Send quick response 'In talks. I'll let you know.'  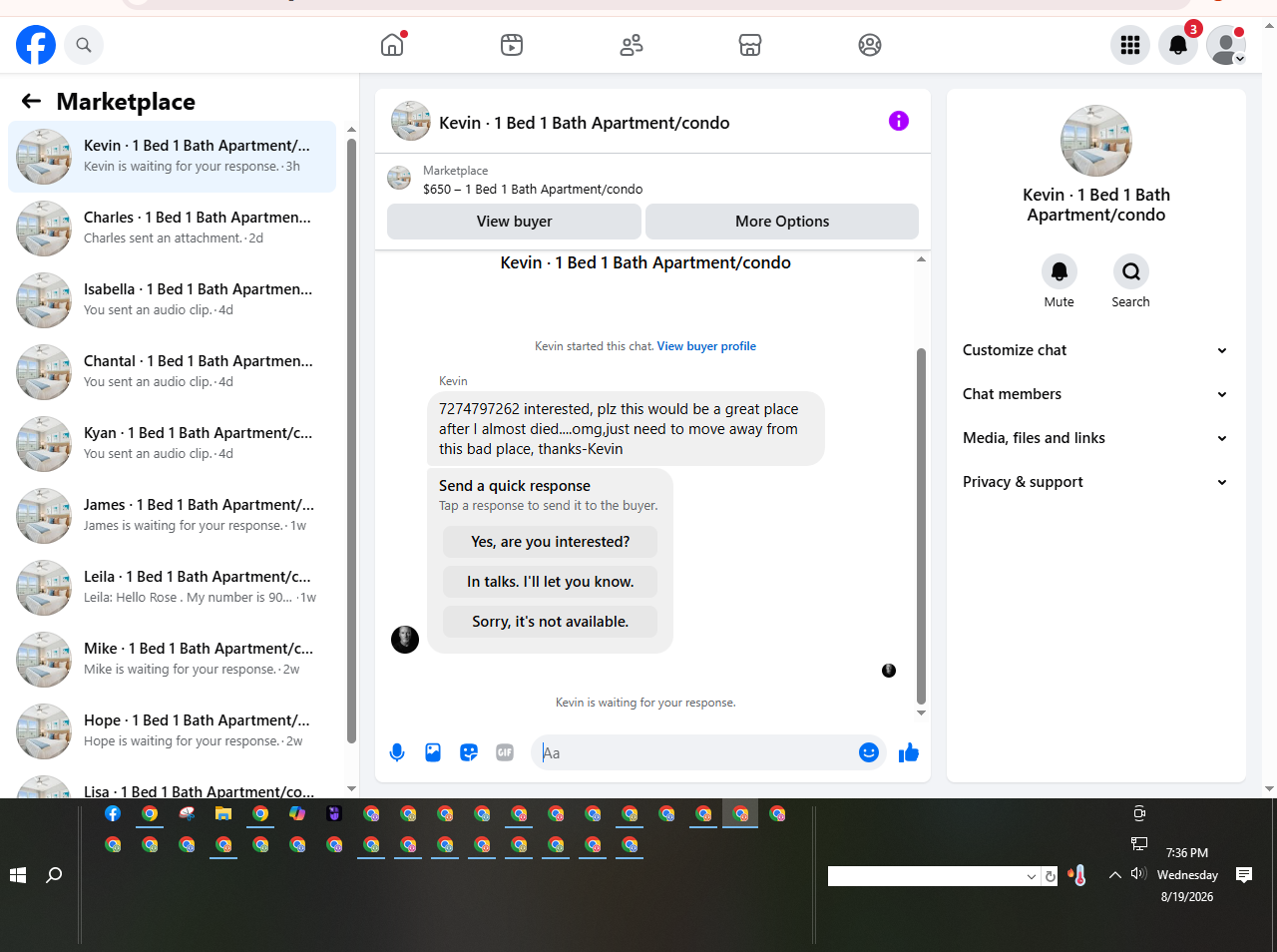tap(551, 582)
